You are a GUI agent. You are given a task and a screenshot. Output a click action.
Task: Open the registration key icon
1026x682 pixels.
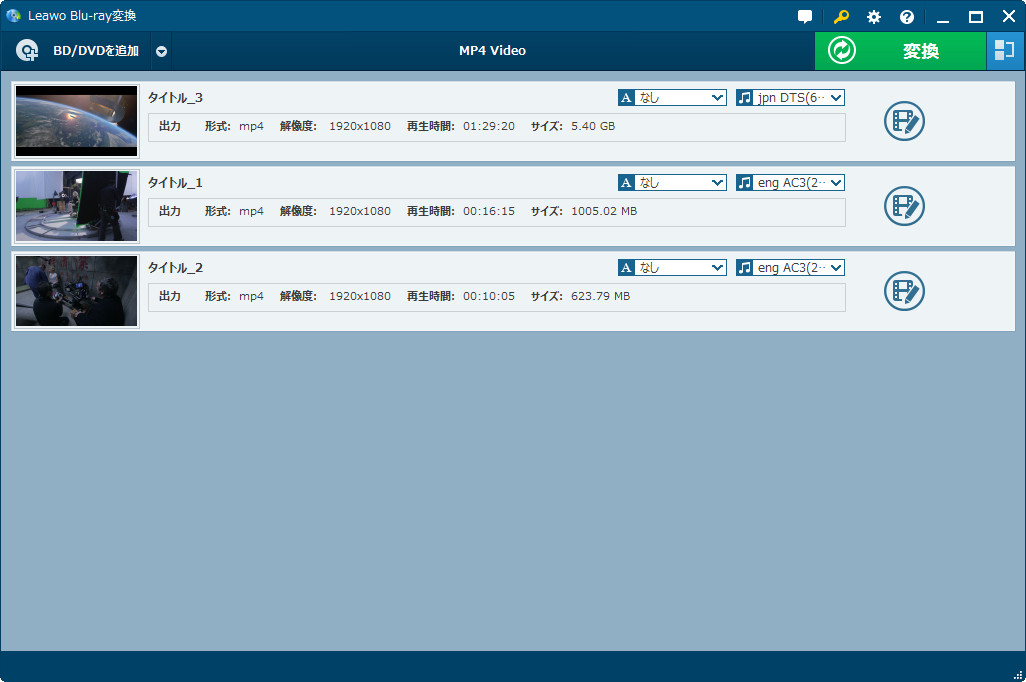tap(840, 16)
